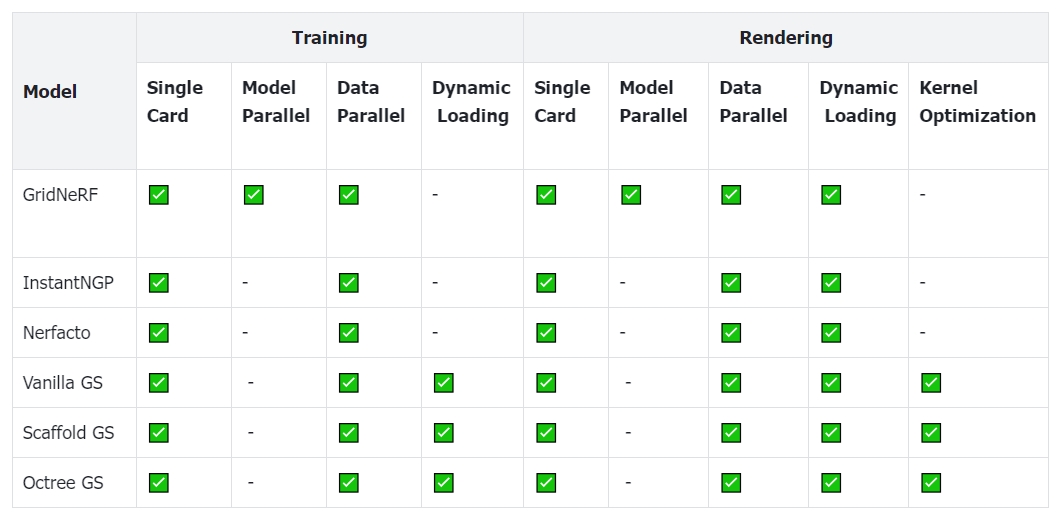Select the Scaffold GS row label
Screen dimensions: 1063x527
pos(68,433)
